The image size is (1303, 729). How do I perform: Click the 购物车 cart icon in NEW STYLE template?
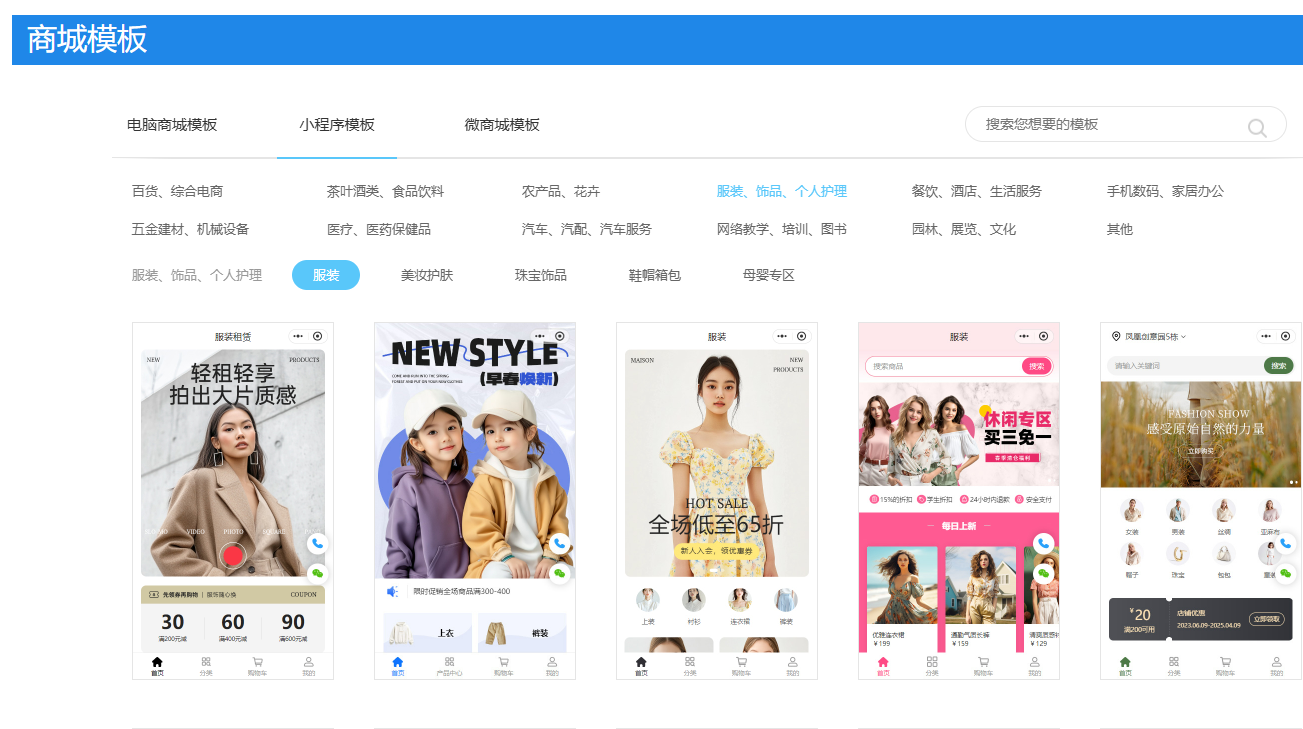503,659
